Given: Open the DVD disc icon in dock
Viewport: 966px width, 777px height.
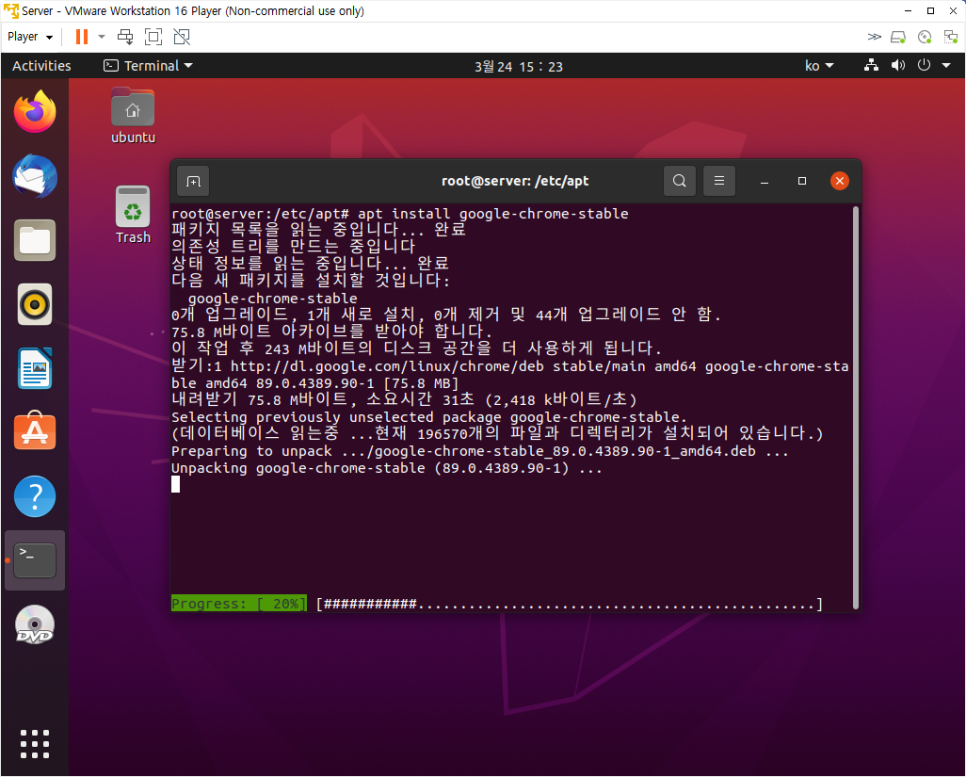Looking at the screenshot, I should (x=35, y=624).
